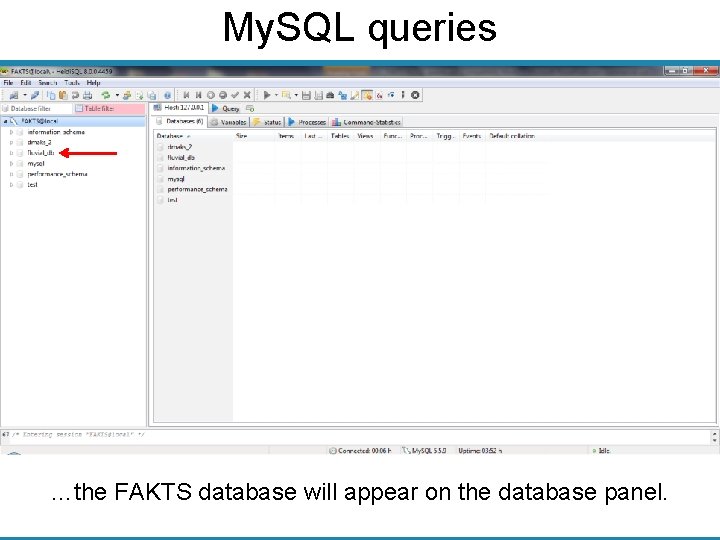Click the log panel vertical scrollbar

pyautogui.click(x=714, y=437)
